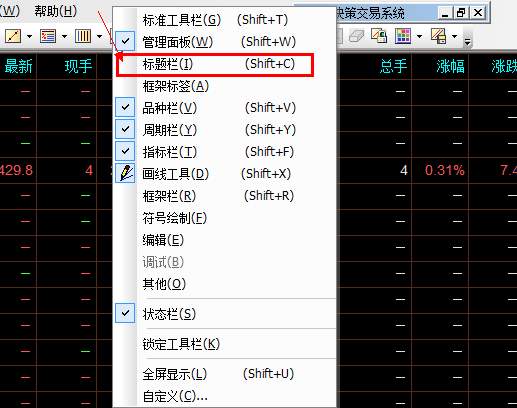Expand the color grid dropdown arrow
517x408 pixels.
click(x=419, y=36)
